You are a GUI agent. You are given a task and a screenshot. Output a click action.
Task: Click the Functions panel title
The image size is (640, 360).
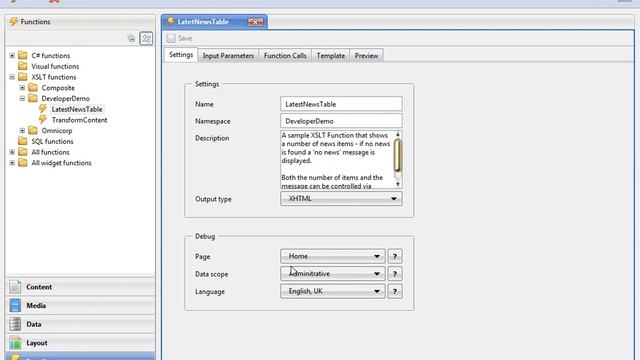coord(36,22)
